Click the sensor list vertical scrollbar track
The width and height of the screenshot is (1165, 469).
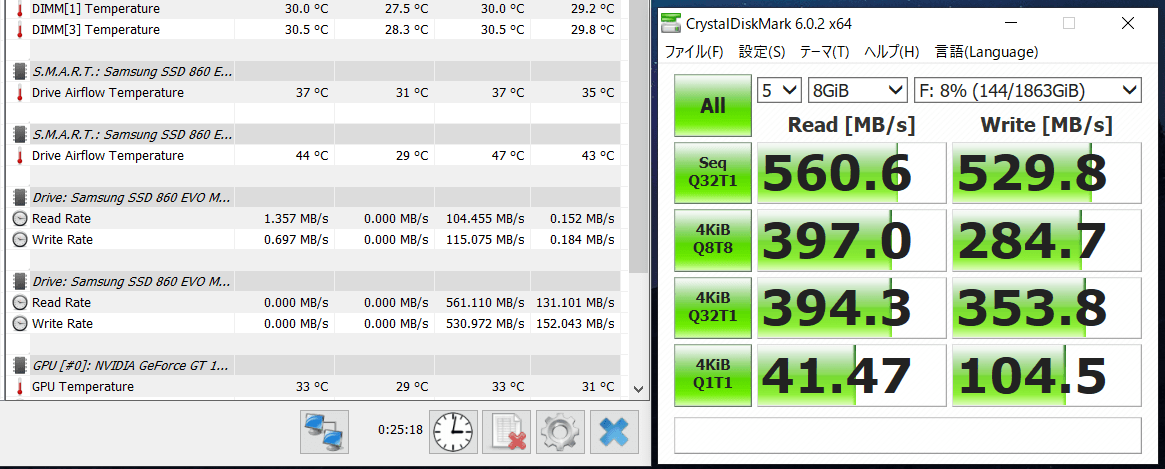tap(638, 327)
